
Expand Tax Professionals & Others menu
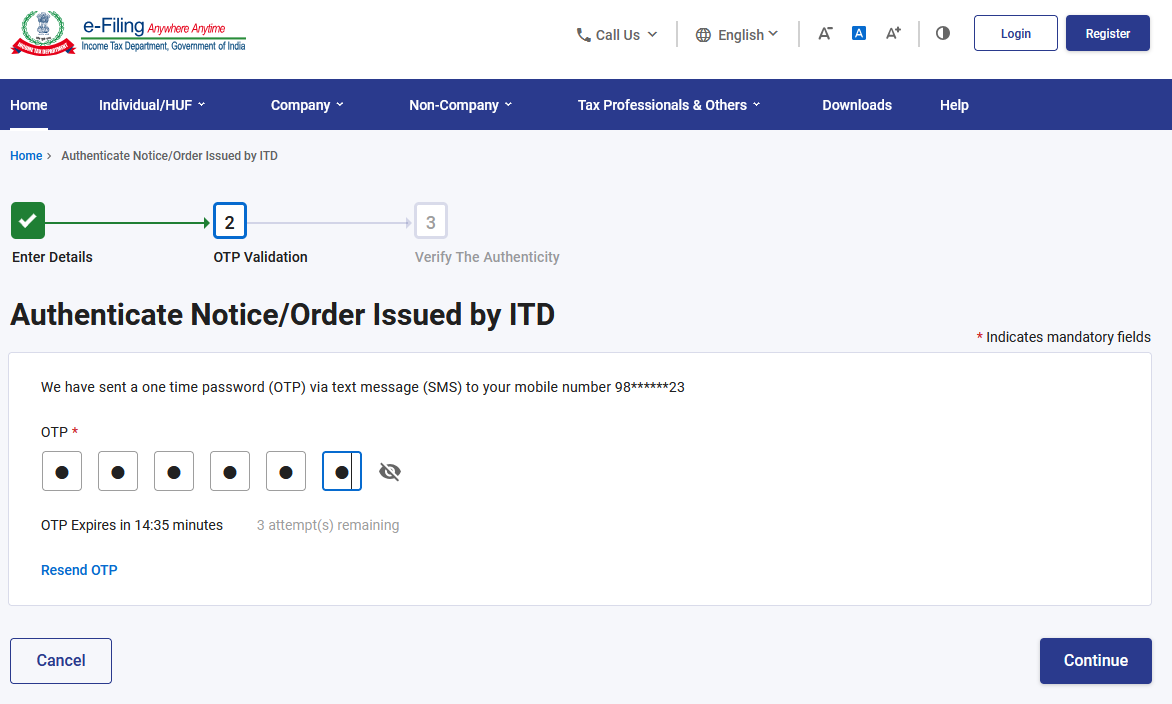669,105
